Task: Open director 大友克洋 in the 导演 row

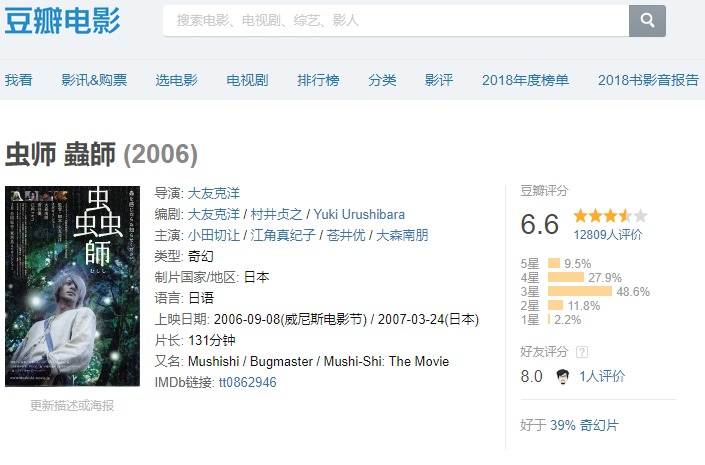Action: coord(214,193)
